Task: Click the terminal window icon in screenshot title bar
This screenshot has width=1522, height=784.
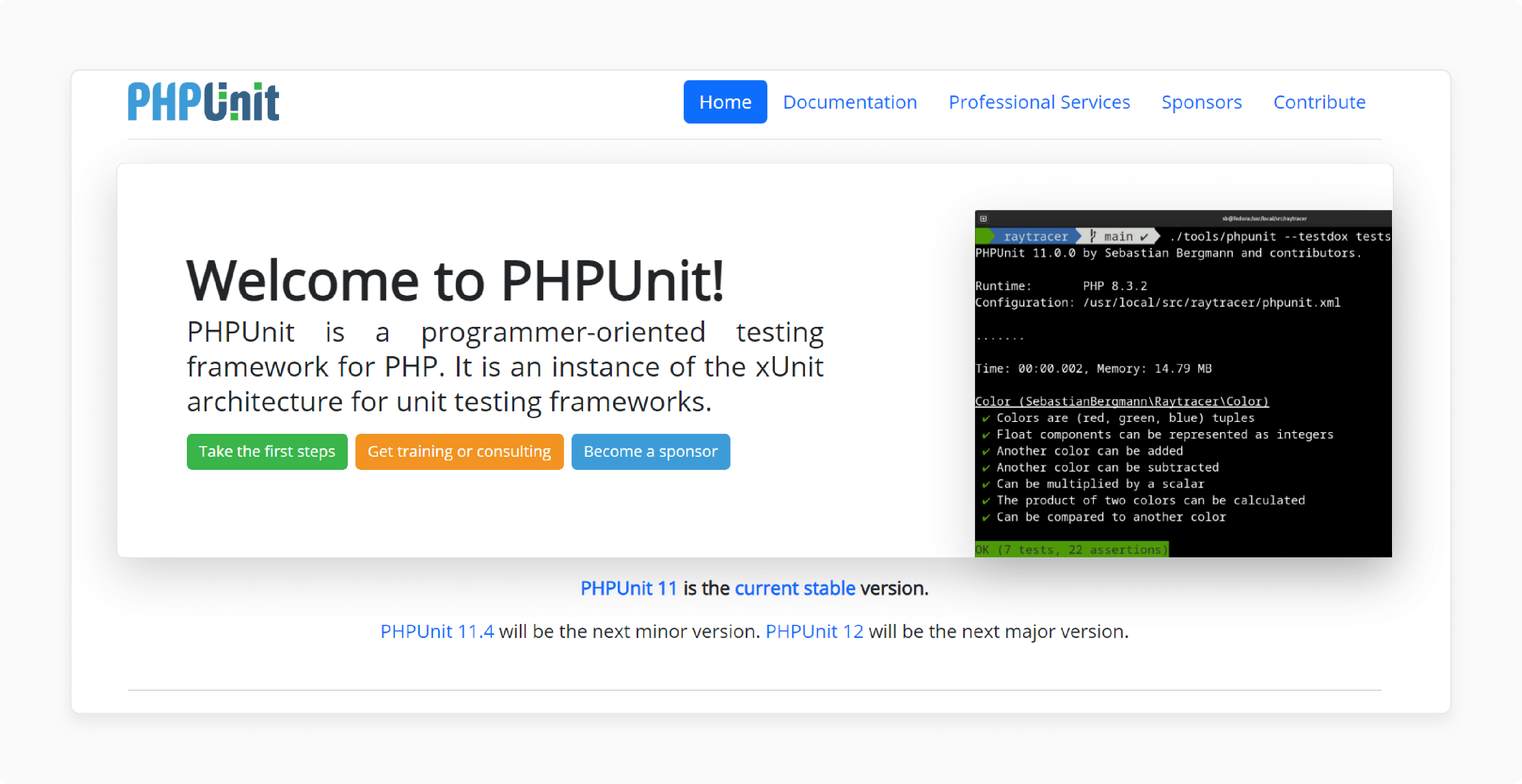Action: point(983,219)
